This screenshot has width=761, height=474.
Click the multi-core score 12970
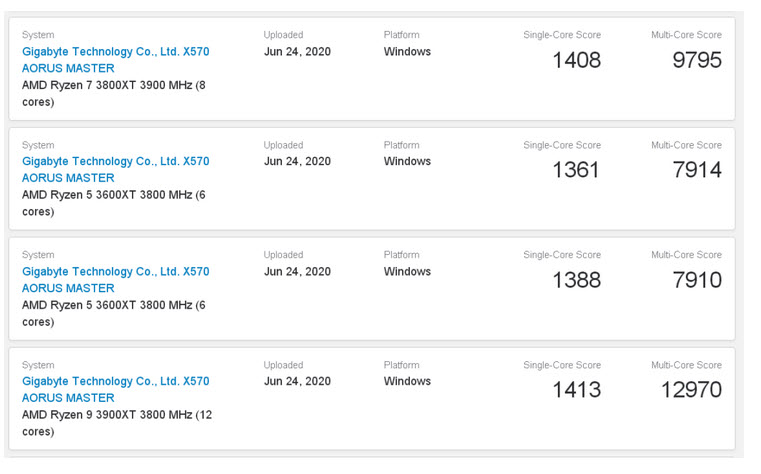[x=690, y=390]
